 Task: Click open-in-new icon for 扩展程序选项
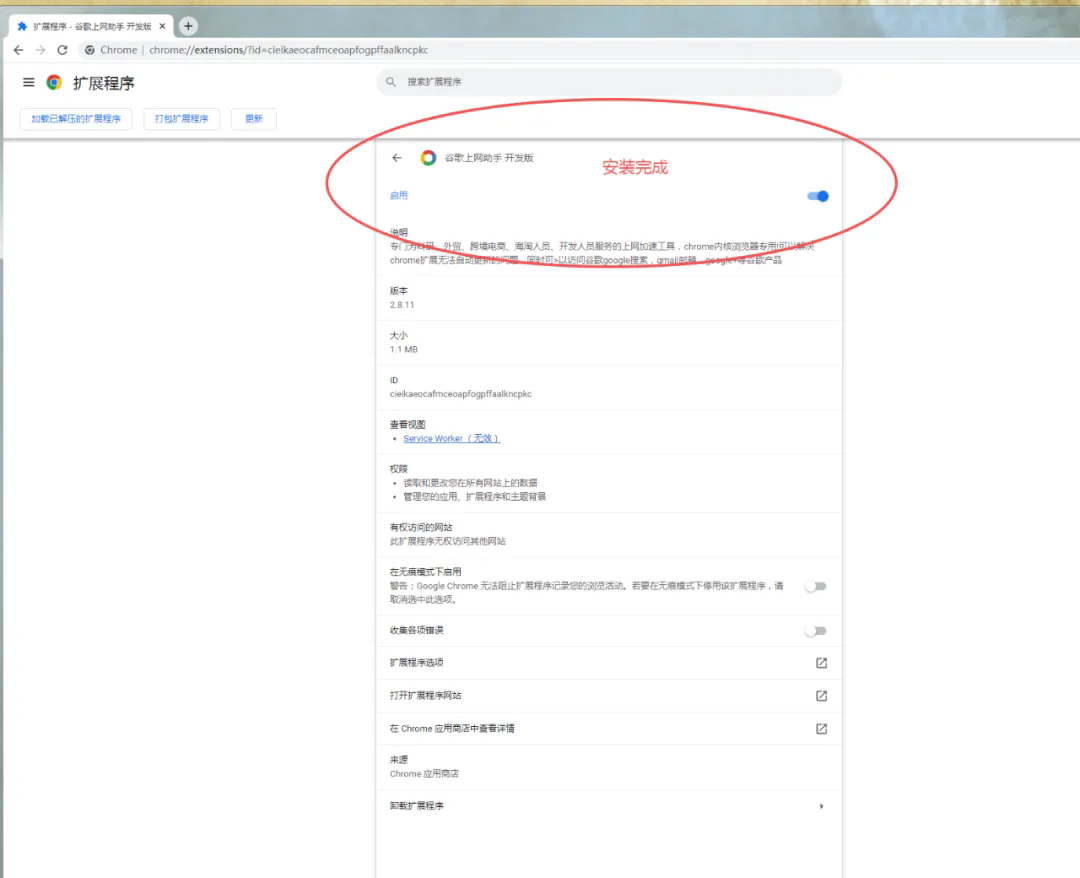tap(821, 663)
